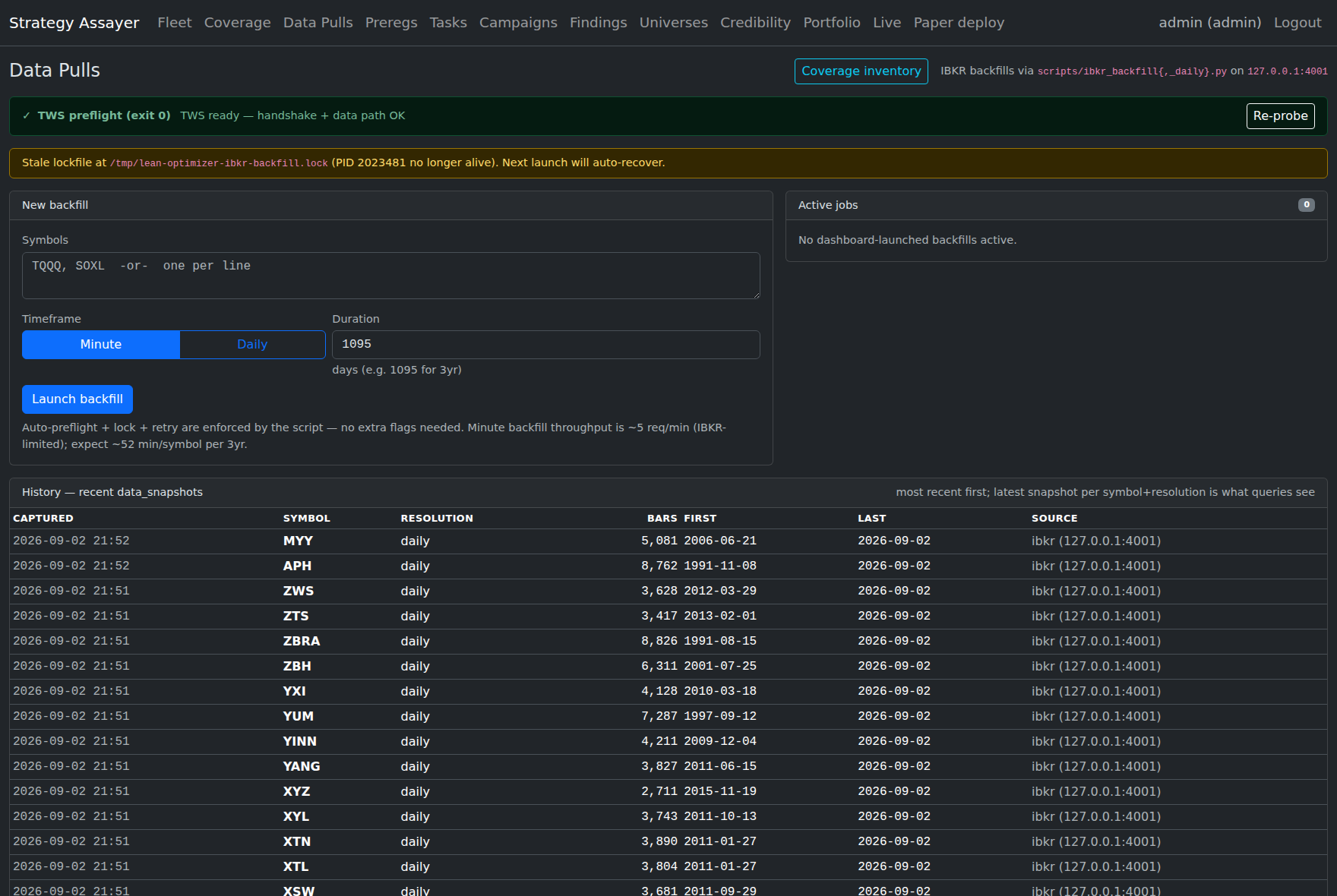This screenshot has width=1337, height=896.
Task: Open the Tasks page
Action: pyautogui.click(x=448, y=23)
